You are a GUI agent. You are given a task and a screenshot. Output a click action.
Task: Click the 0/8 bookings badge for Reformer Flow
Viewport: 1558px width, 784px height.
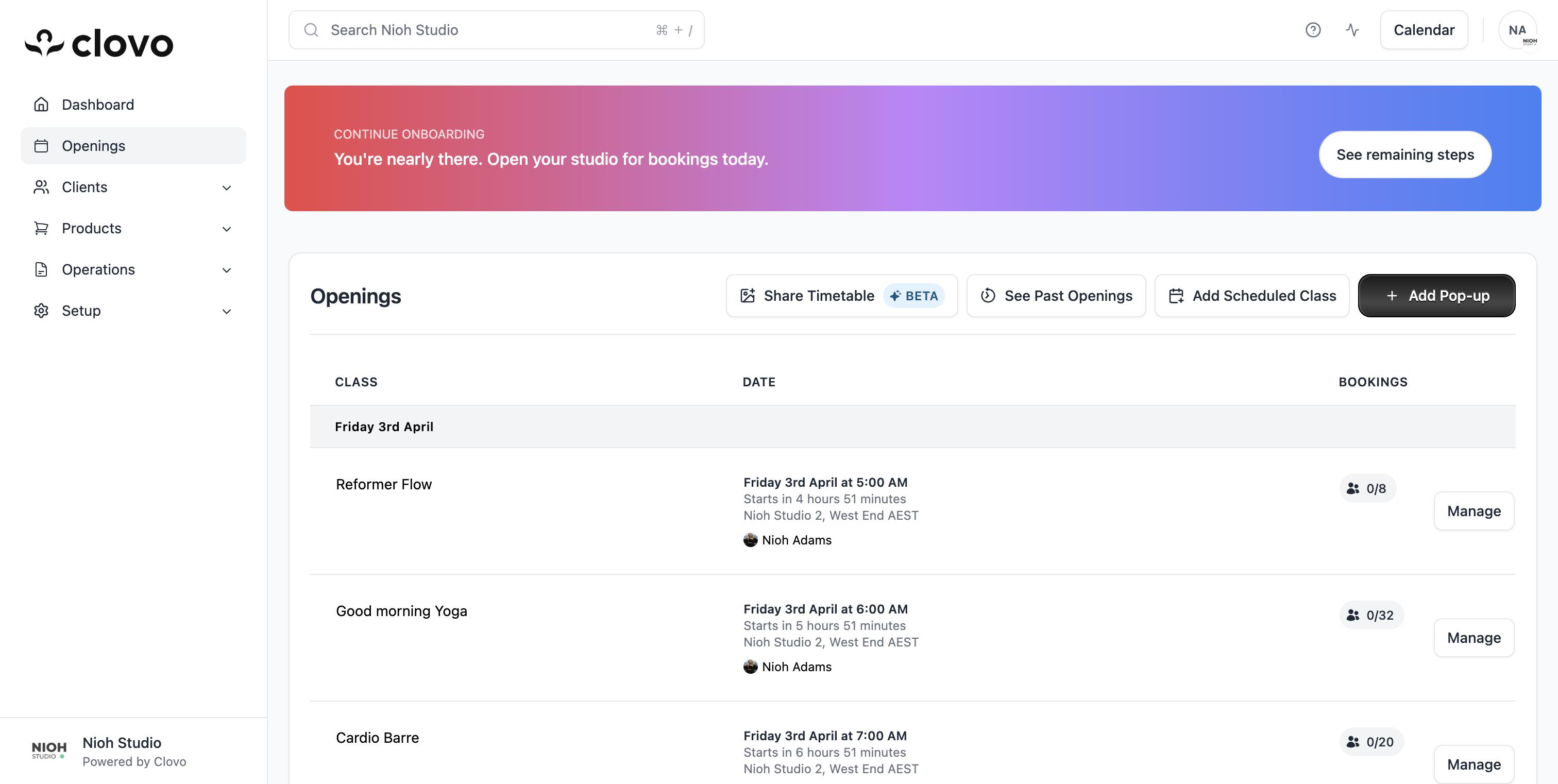coord(1367,488)
